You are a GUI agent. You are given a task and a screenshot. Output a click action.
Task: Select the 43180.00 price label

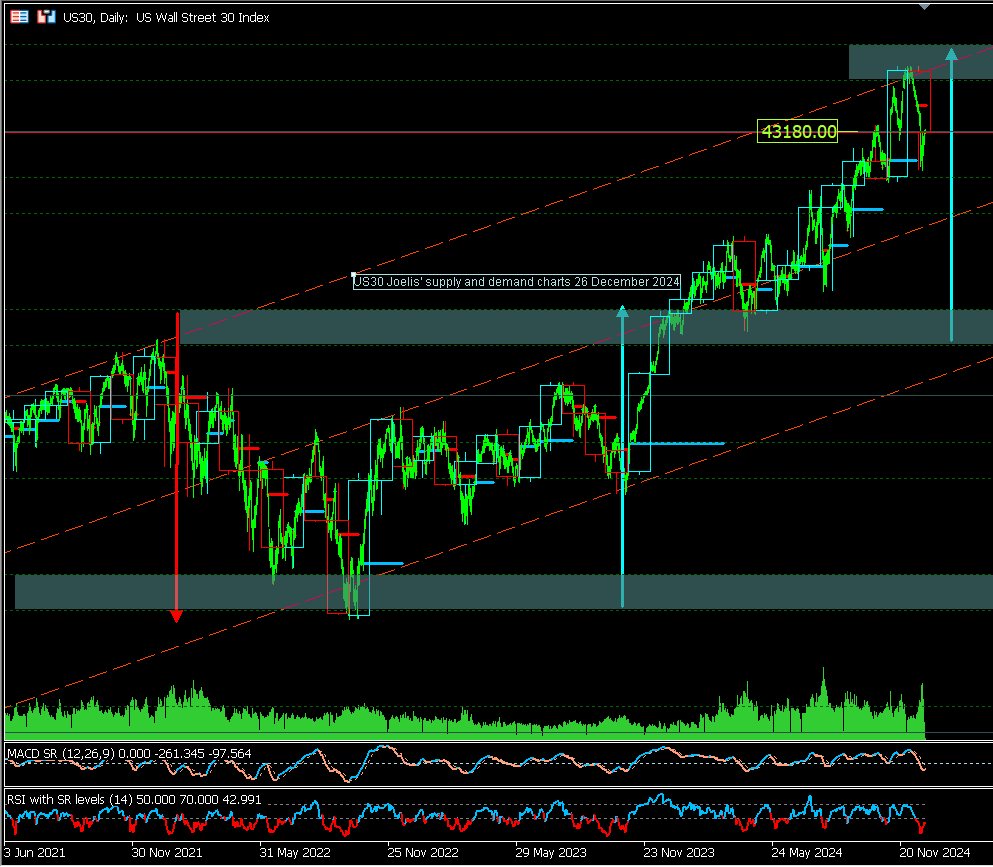pyautogui.click(x=798, y=131)
